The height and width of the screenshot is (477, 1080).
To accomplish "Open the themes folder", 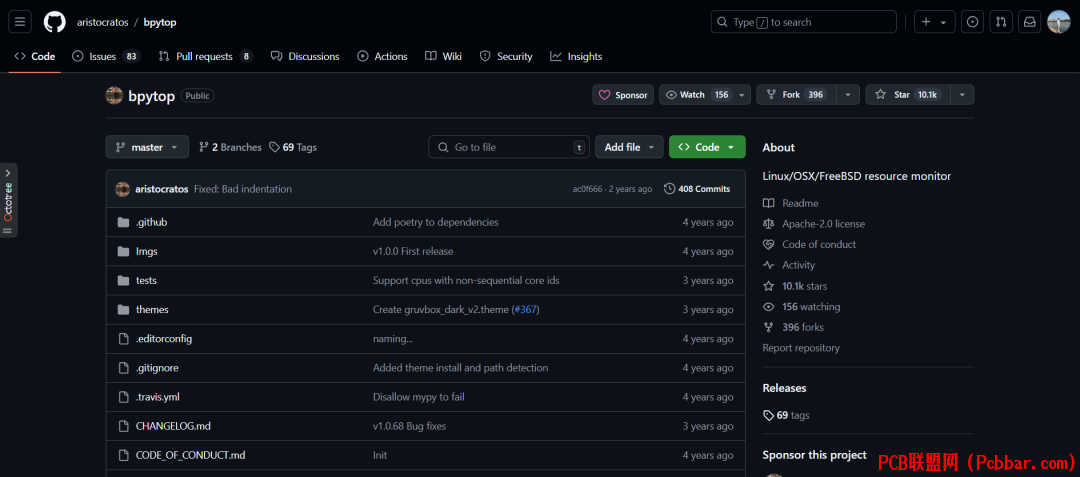I will point(152,310).
